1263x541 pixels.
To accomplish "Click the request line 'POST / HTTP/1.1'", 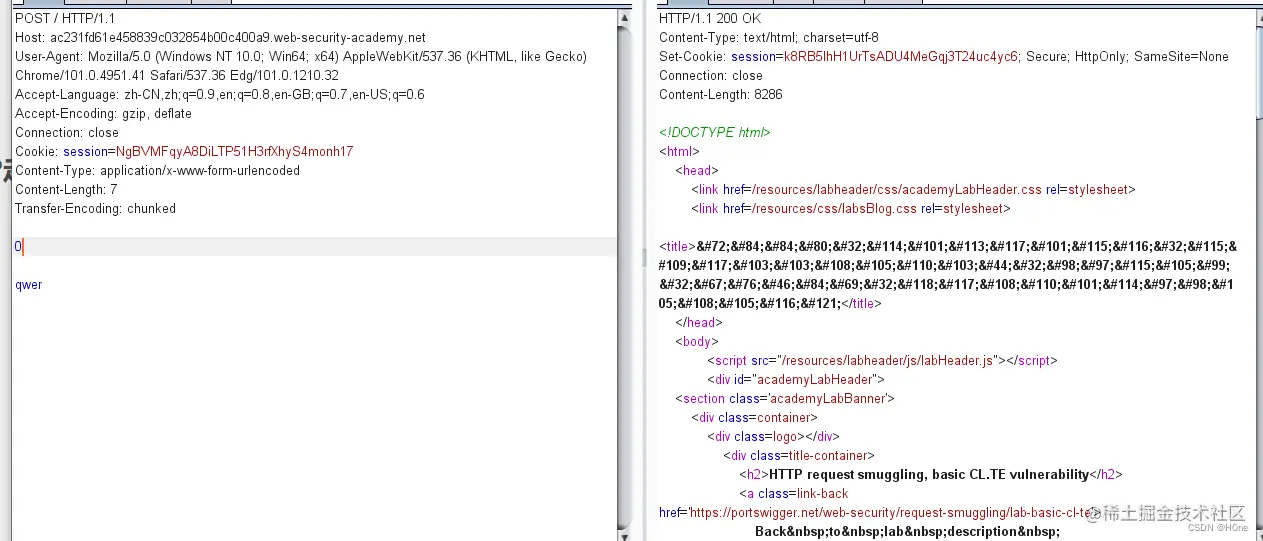I will 63,19.
